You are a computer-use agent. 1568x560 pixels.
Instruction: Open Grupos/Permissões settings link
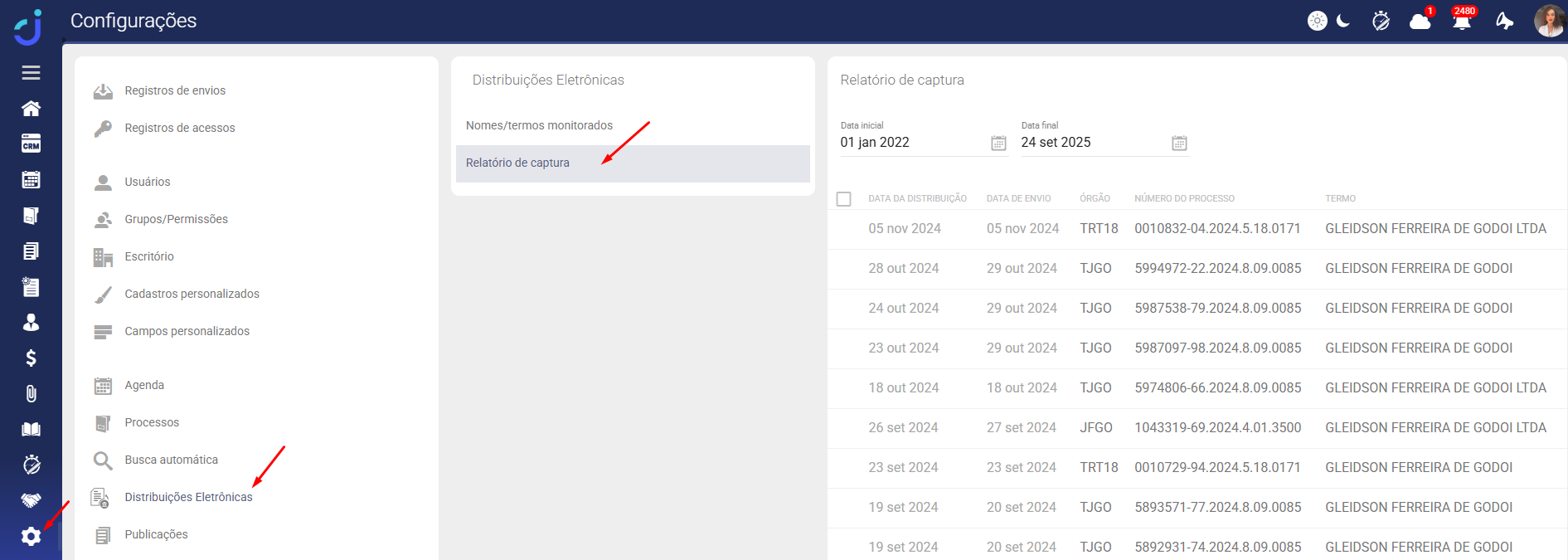(176, 219)
